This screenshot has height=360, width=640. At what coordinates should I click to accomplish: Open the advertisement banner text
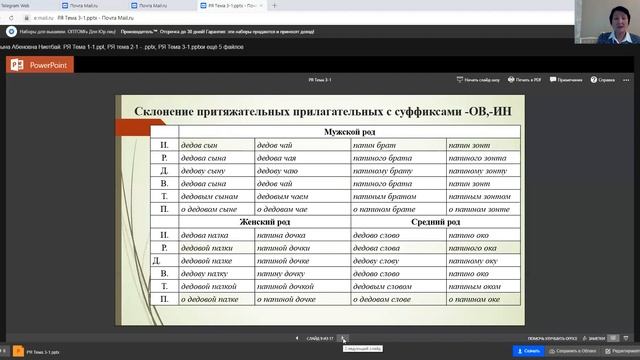(167, 31)
